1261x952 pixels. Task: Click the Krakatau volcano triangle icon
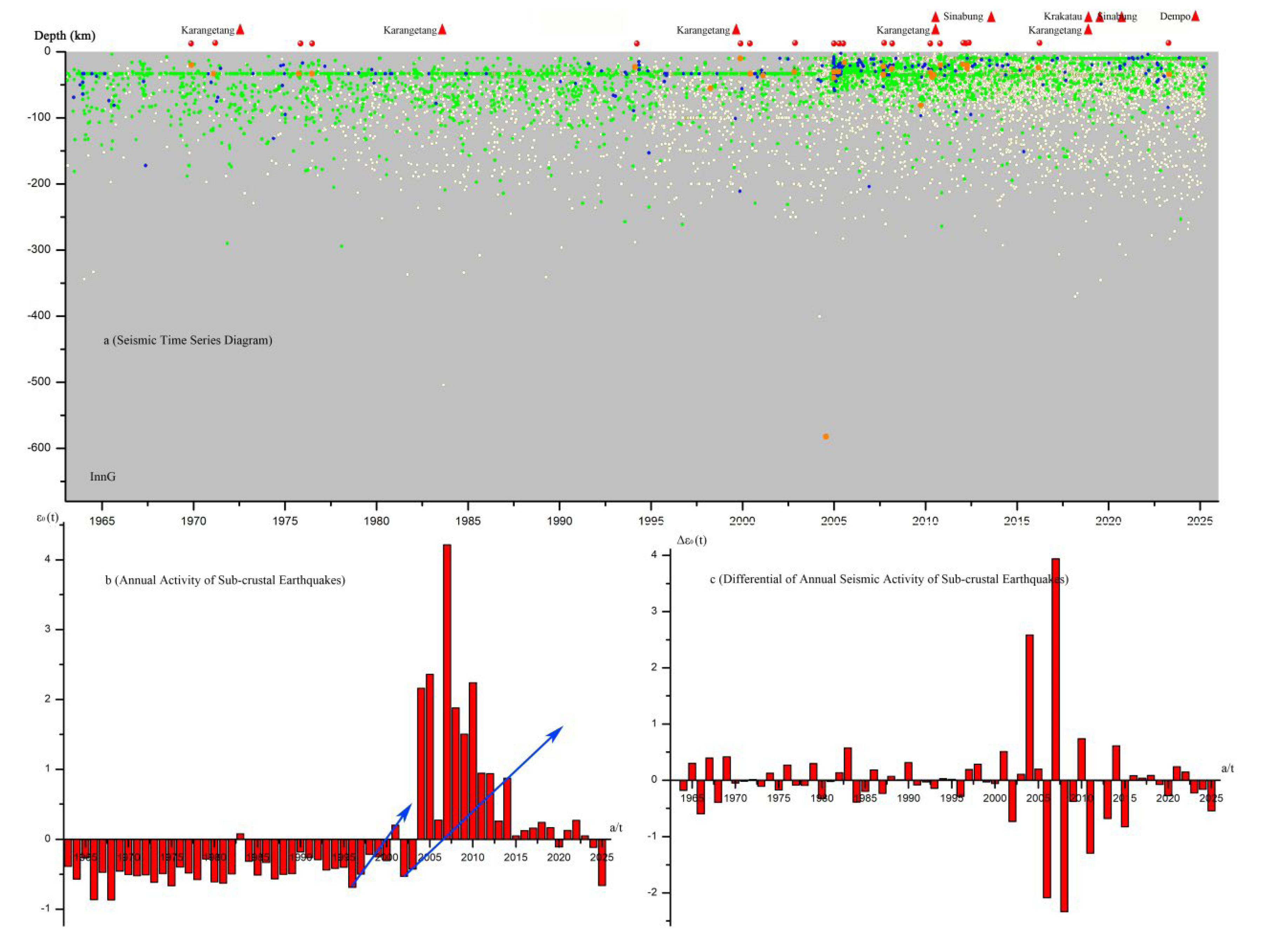pos(1089,17)
